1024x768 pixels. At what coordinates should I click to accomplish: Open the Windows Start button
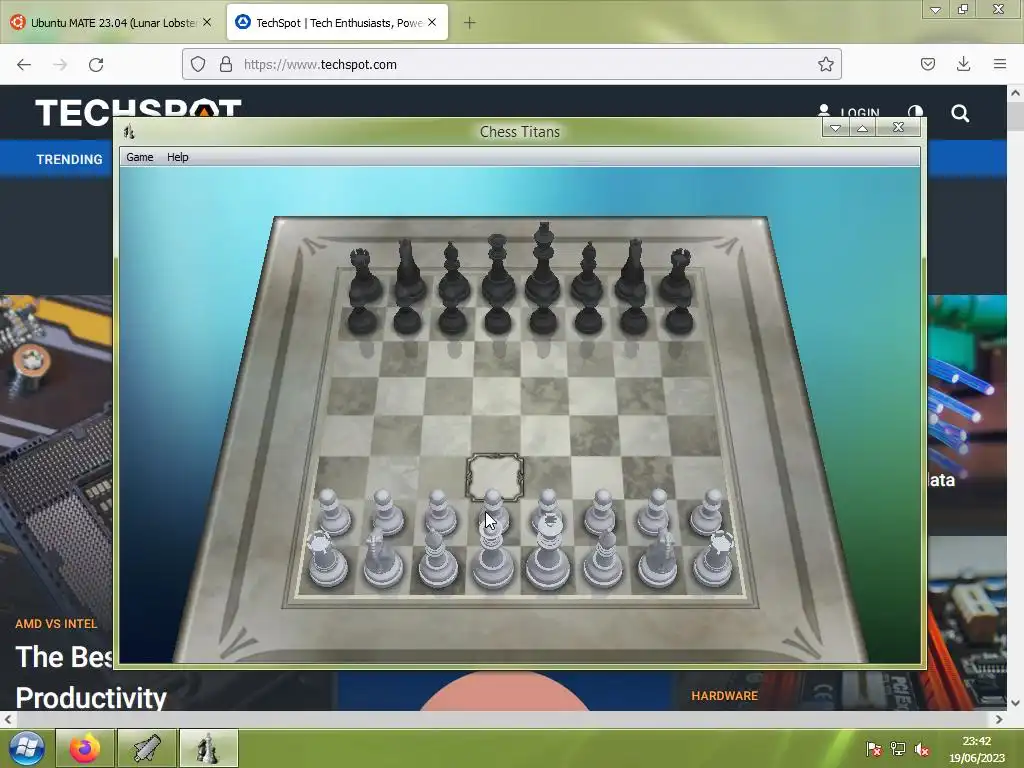click(x=27, y=748)
